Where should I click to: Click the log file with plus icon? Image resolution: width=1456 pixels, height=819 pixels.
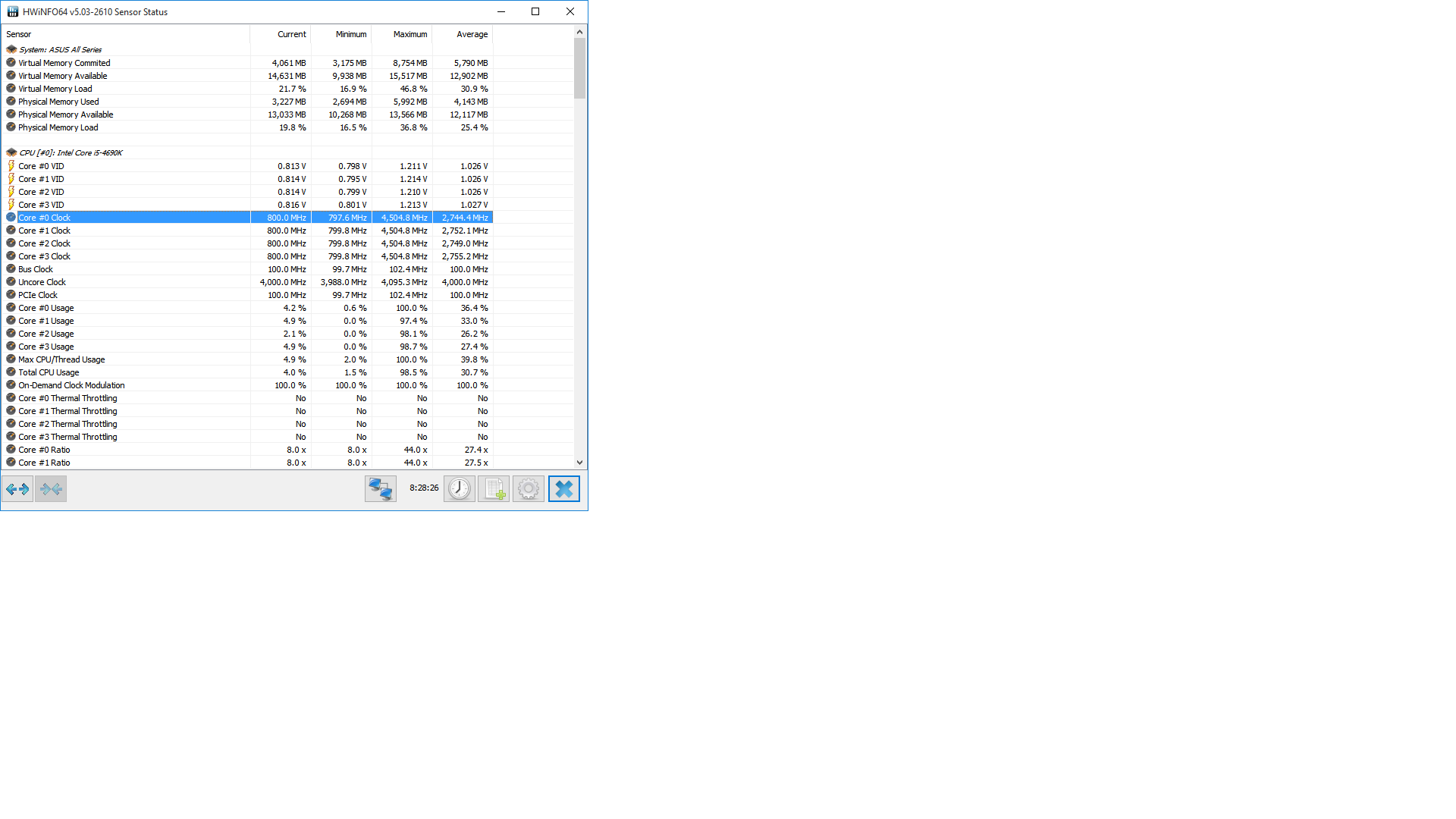click(494, 489)
